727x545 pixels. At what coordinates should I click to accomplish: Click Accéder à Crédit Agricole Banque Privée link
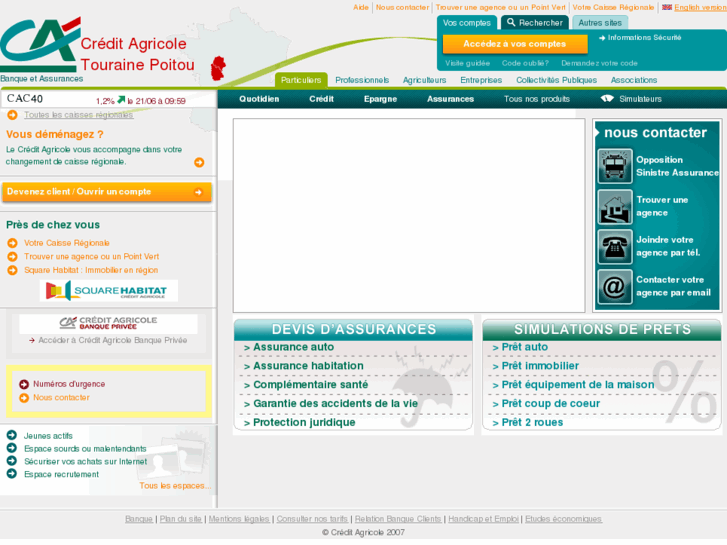coord(113,340)
